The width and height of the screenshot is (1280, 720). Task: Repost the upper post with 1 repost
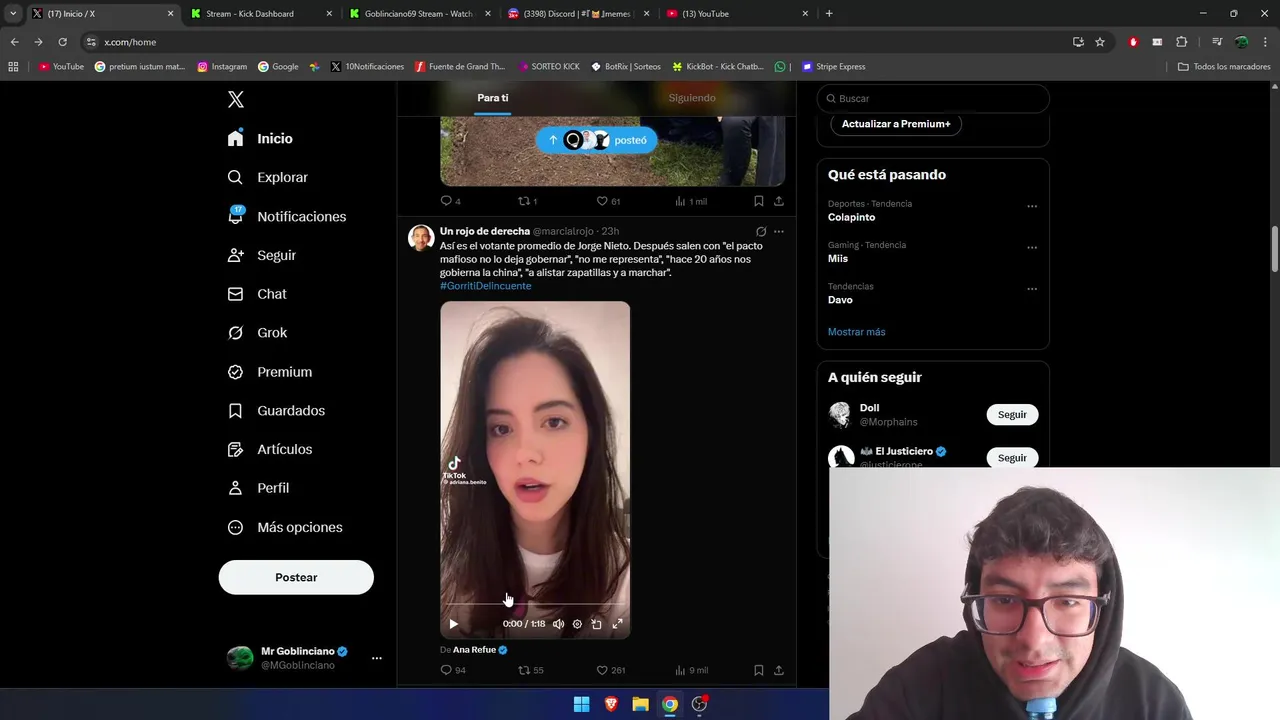527,201
